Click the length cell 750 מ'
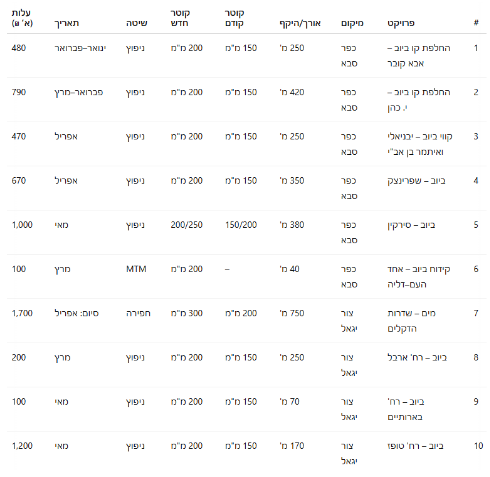The width and height of the screenshot is (490, 477). click(292, 313)
